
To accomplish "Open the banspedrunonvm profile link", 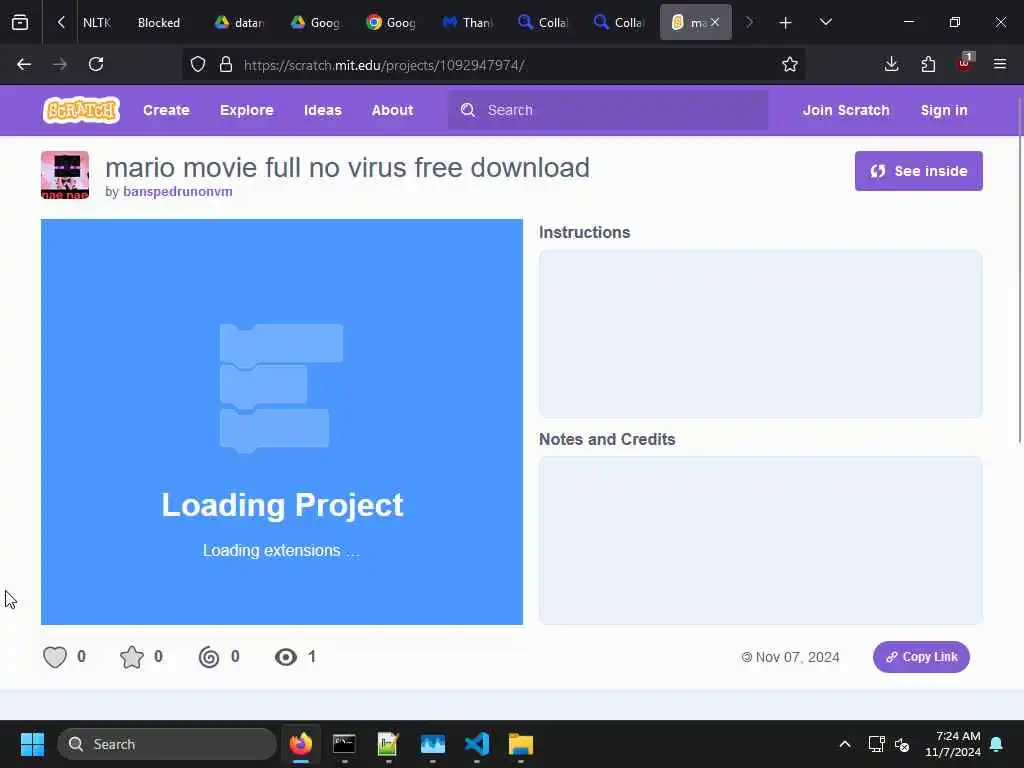I will coord(178,191).
